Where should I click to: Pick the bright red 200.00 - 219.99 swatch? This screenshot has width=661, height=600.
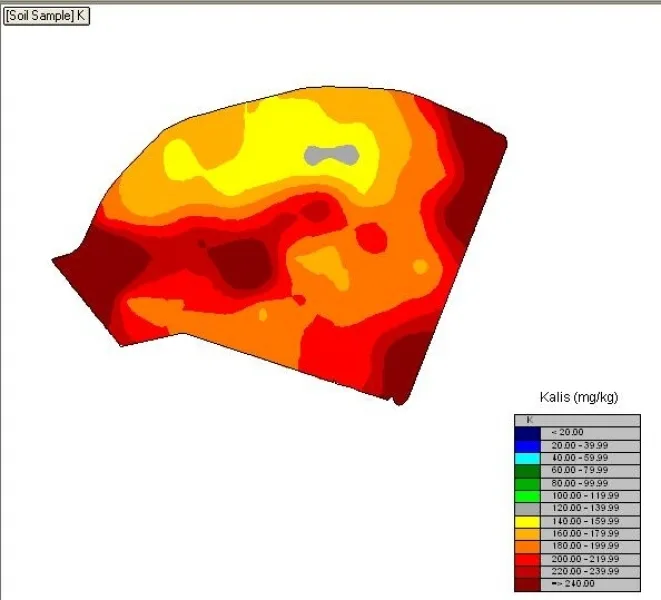(527, 560)
